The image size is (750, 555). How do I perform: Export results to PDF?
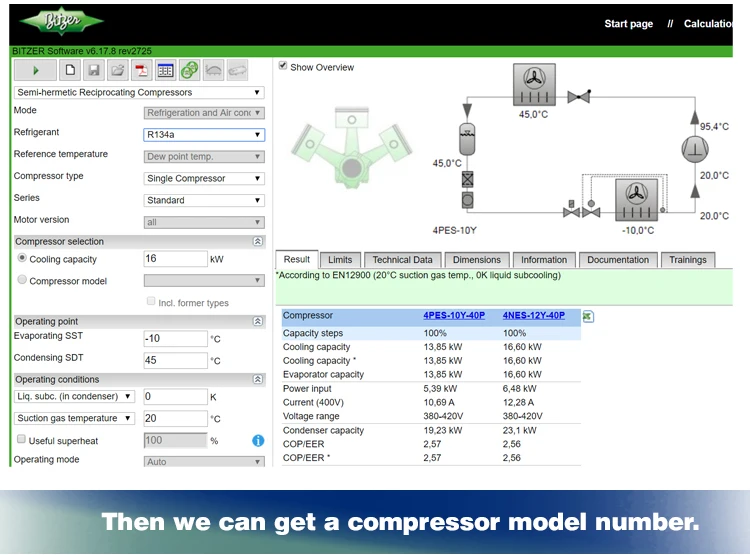coord(142,70)
